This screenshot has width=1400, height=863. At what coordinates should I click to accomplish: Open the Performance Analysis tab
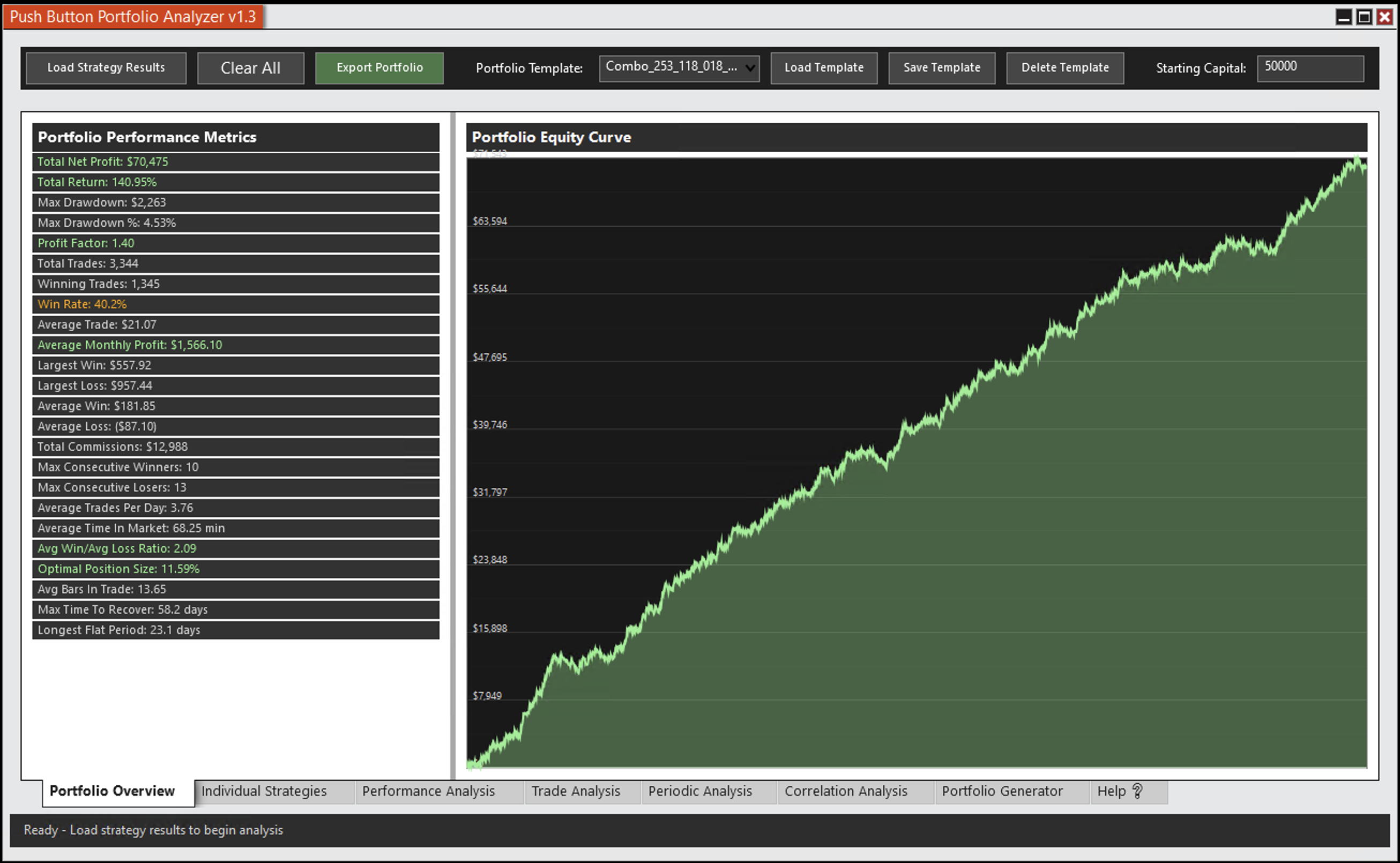pyautogui.click(x=428, y=792)
